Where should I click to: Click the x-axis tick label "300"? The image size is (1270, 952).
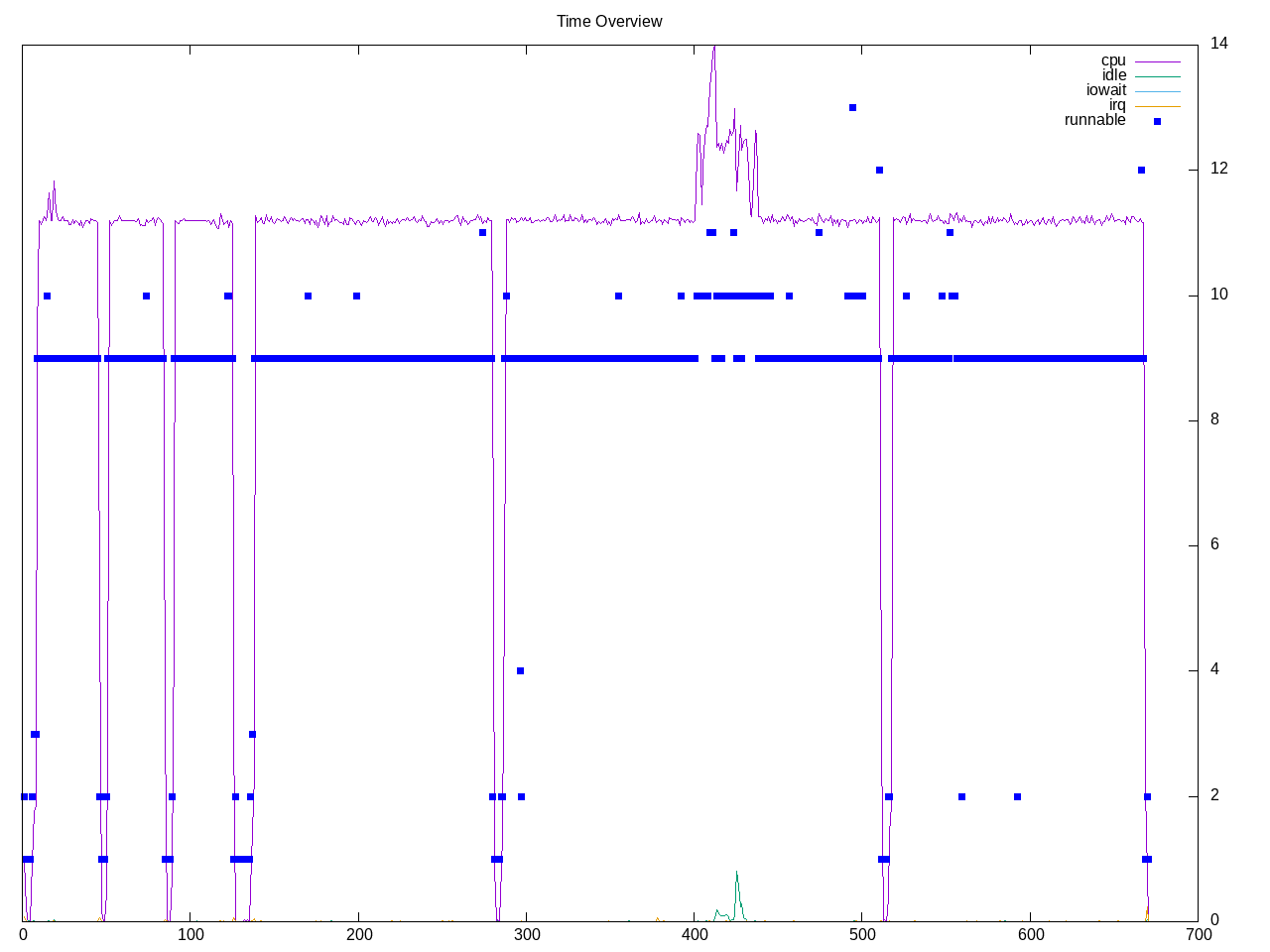tap(527, 934)
